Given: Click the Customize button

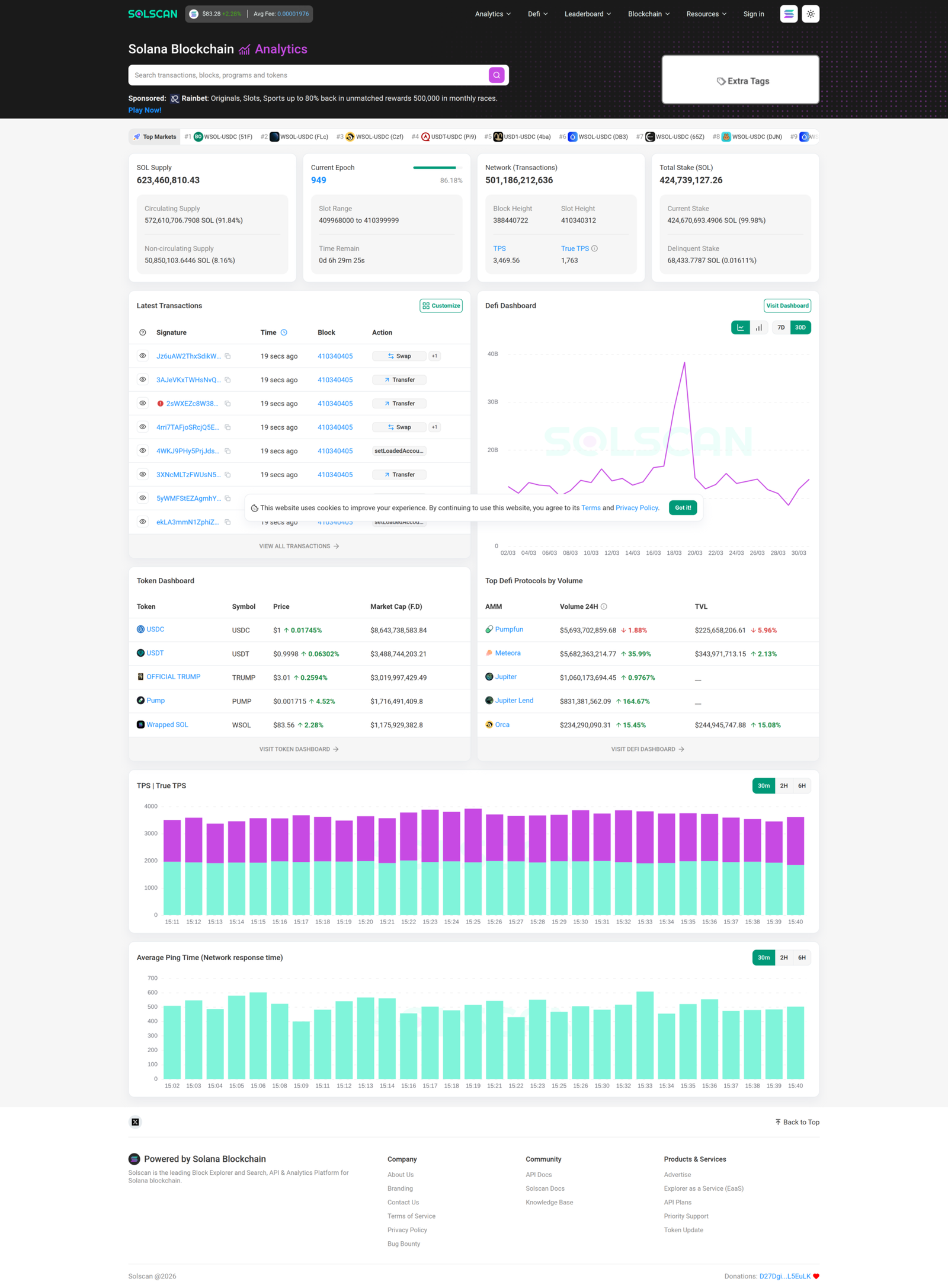Looking at the screenshot, I should tap(441, 306).
